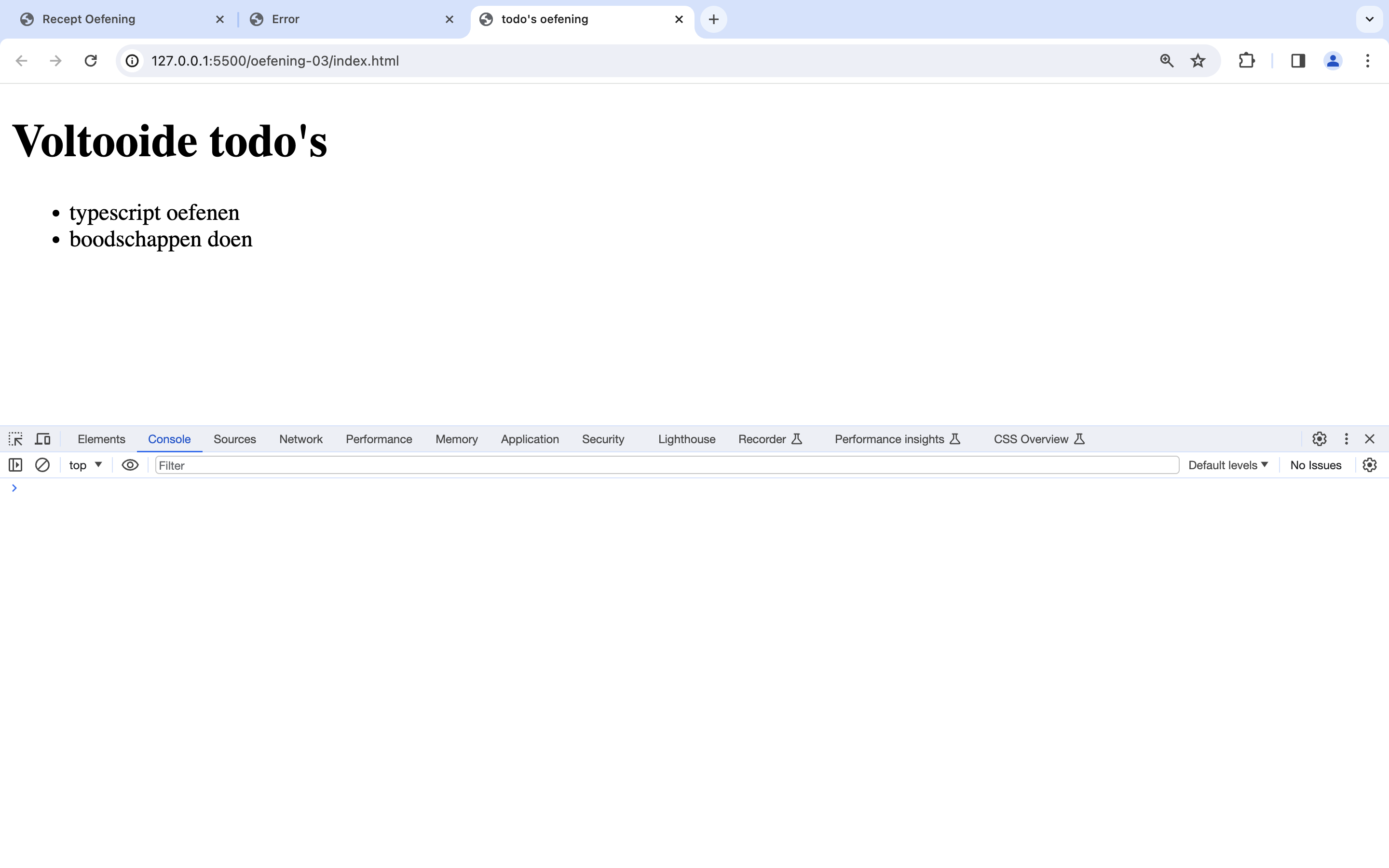Screen dimensions: 1389x868
Task: Open the Lighthouse panel
Action: coord(686,439)
